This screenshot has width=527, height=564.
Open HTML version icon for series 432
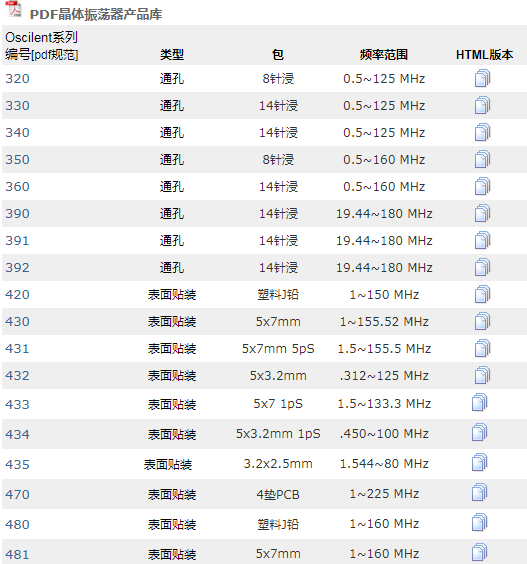482,375
